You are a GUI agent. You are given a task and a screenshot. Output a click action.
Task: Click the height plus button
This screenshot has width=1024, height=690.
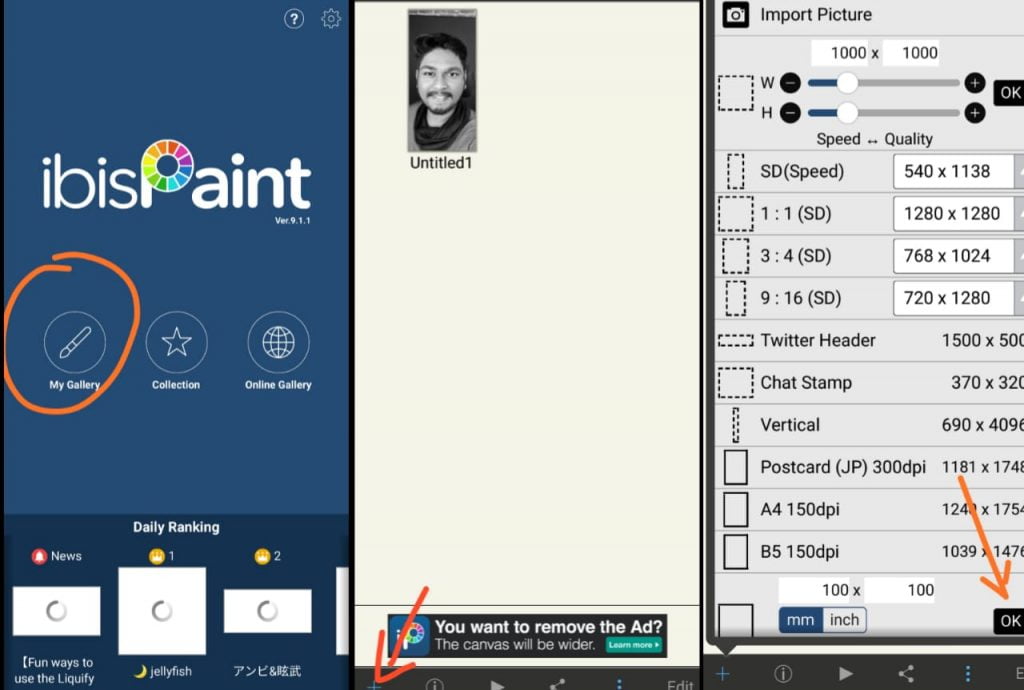coord(975,113)
